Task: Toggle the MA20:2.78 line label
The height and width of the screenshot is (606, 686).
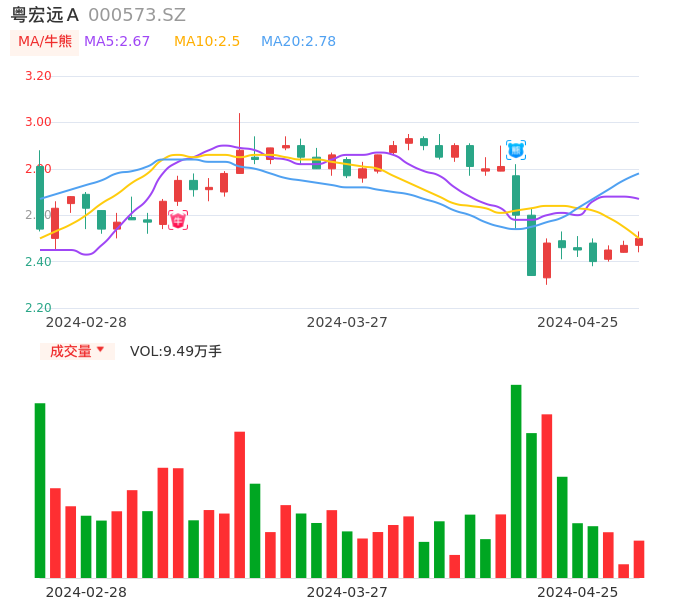Action: coord(298,42)
